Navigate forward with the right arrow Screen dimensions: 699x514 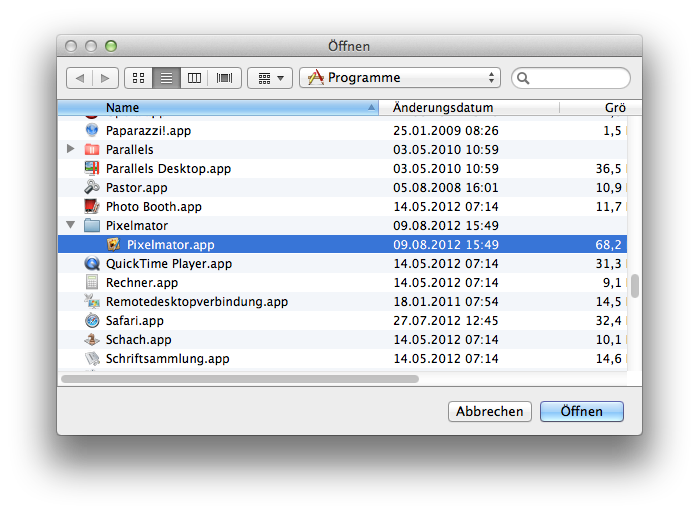pos(106,78)
